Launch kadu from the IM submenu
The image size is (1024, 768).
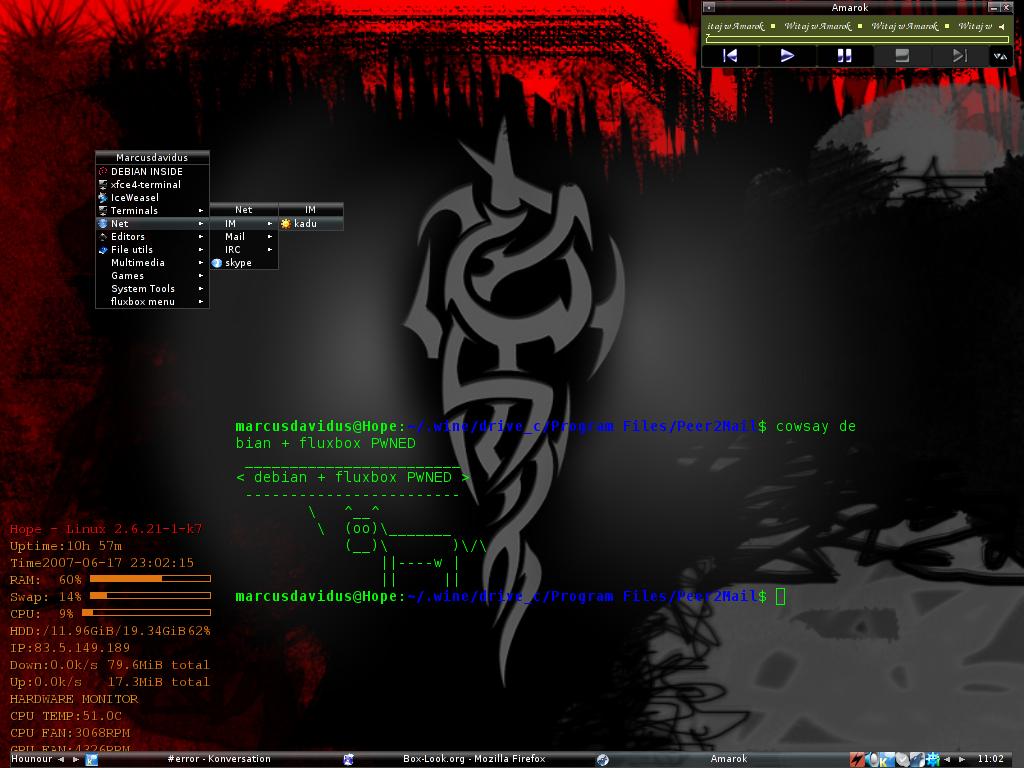pos(311,223)
